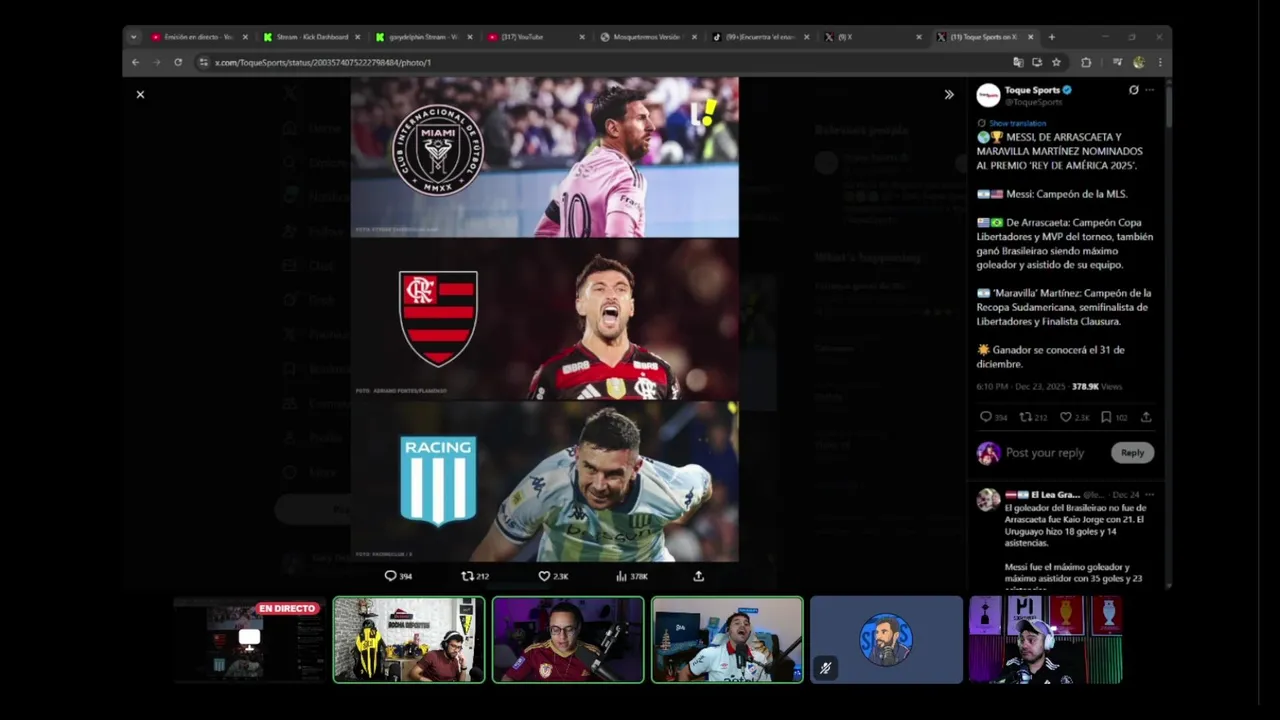Go back with browser back arrow
The height and width of the screenshot is (720, 1280).
136,62
